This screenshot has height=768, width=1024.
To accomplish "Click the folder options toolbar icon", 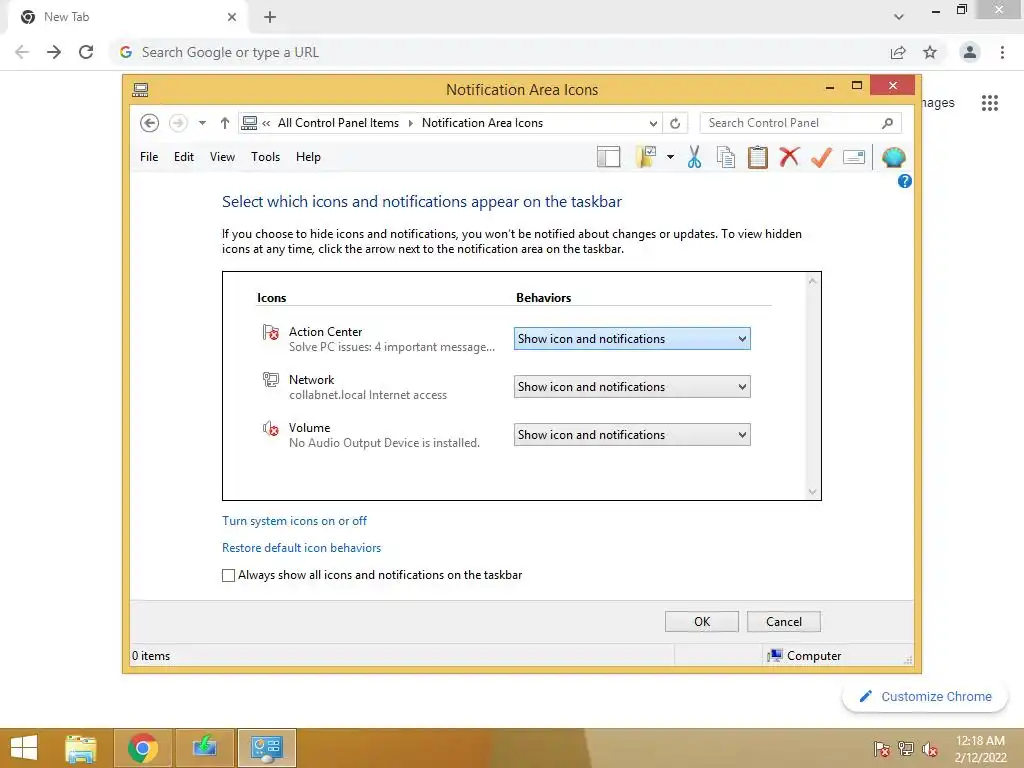I will tap(646, 157).
